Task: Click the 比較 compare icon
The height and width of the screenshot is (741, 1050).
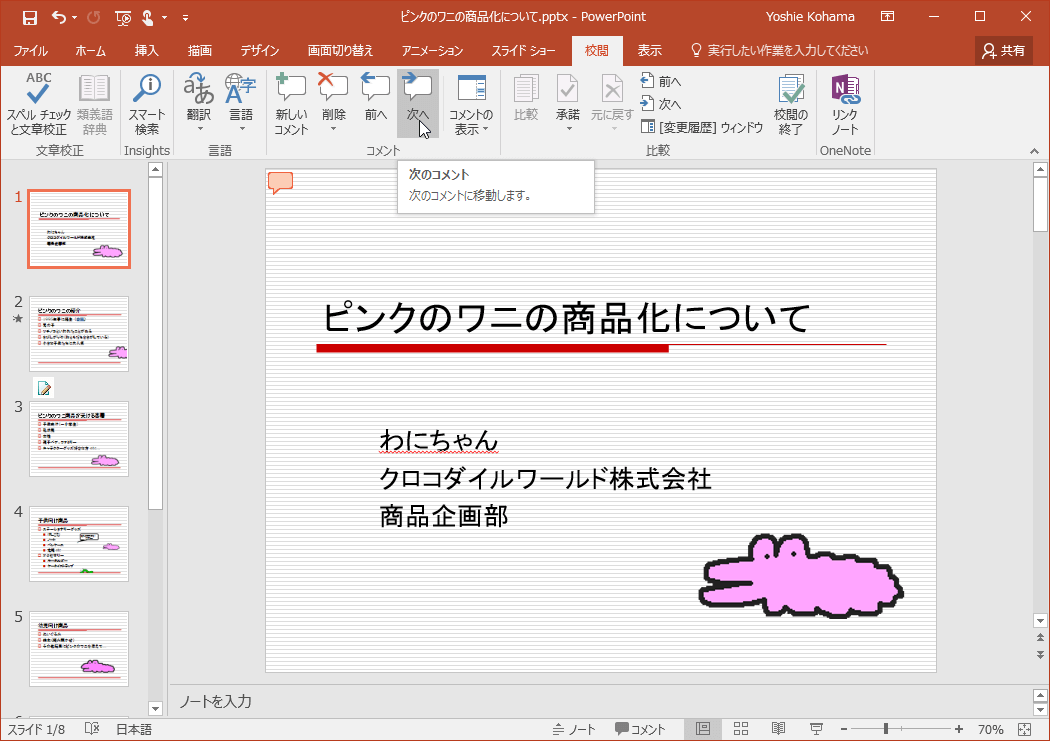Action: click(525, 100)
